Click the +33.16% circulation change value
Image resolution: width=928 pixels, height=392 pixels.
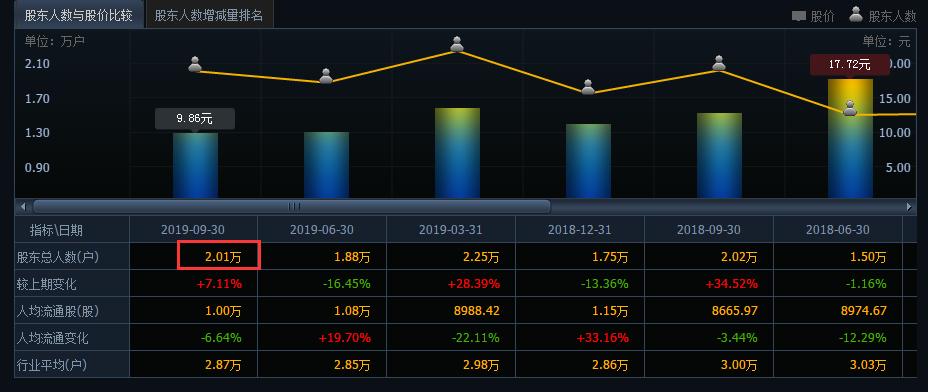click(x=602, y=339)
